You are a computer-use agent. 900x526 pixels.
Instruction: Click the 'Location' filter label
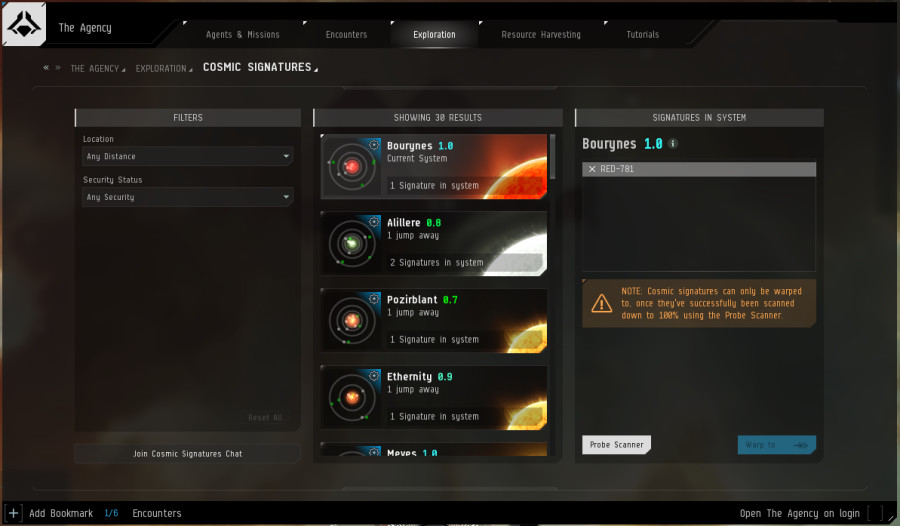[98, 139]
